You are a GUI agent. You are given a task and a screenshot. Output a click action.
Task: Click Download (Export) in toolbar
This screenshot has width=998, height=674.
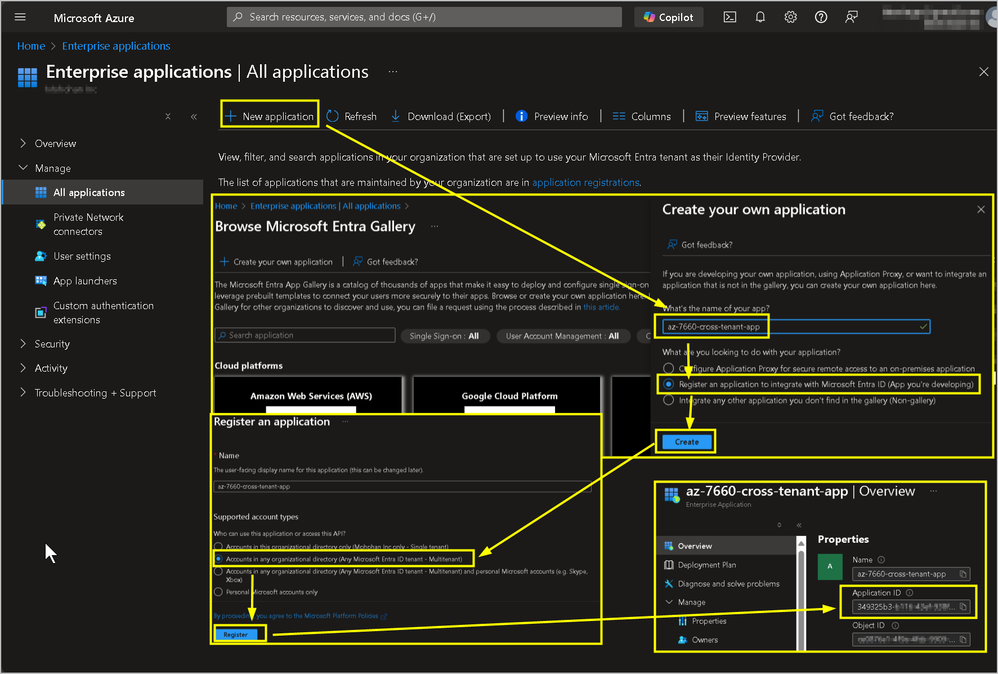tap(441, 116)
